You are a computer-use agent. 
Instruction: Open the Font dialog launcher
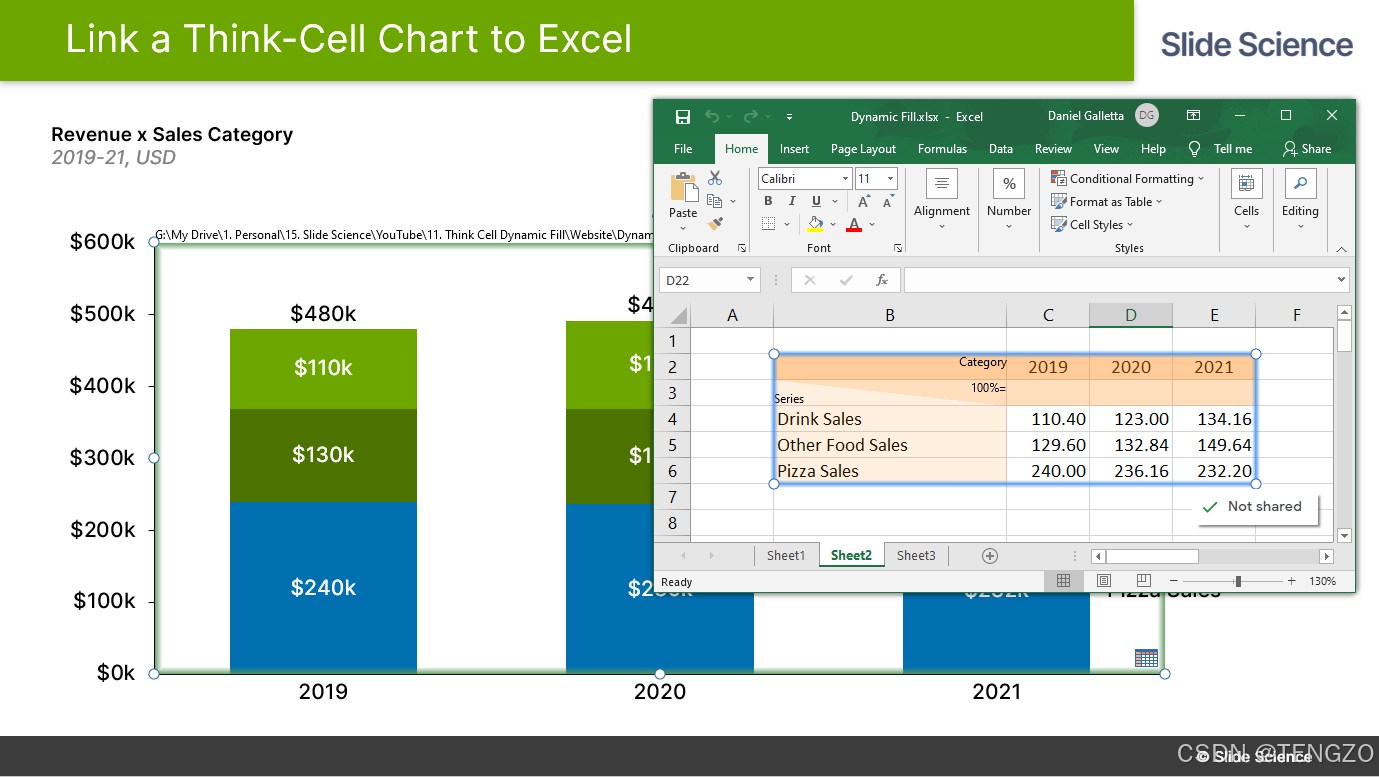pyautogui.click(x=898, y=248)
